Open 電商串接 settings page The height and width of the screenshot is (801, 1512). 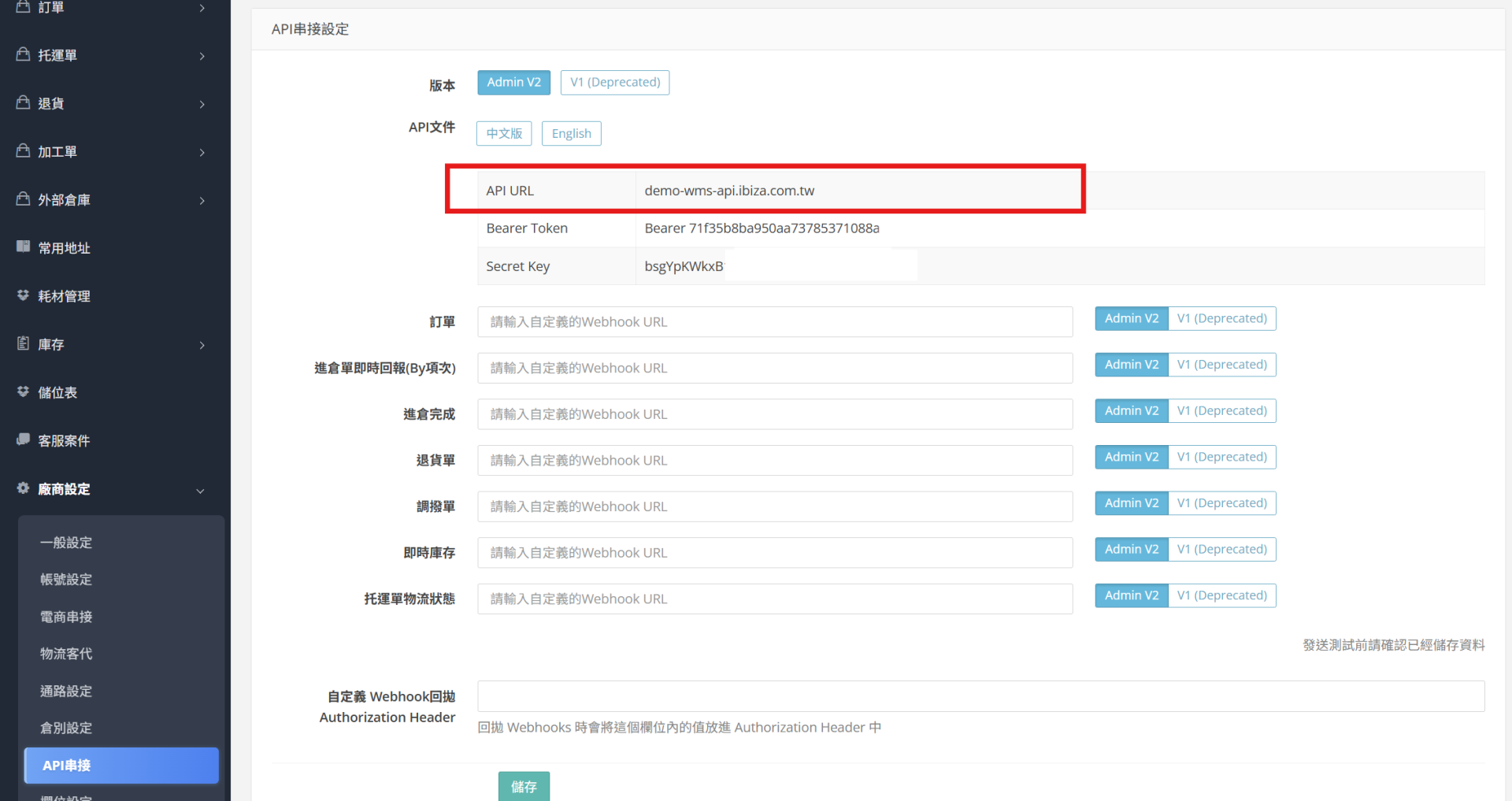point(66,617)
